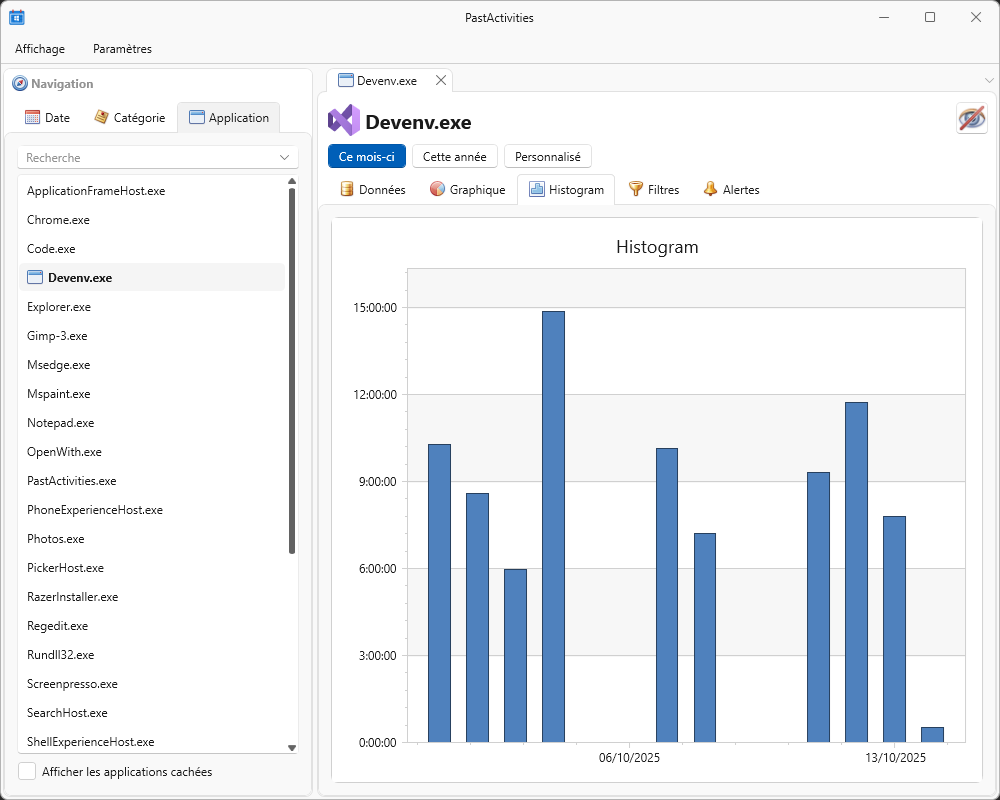
Task: Open the Paramètres menu
Action: [x=122, y=48]
